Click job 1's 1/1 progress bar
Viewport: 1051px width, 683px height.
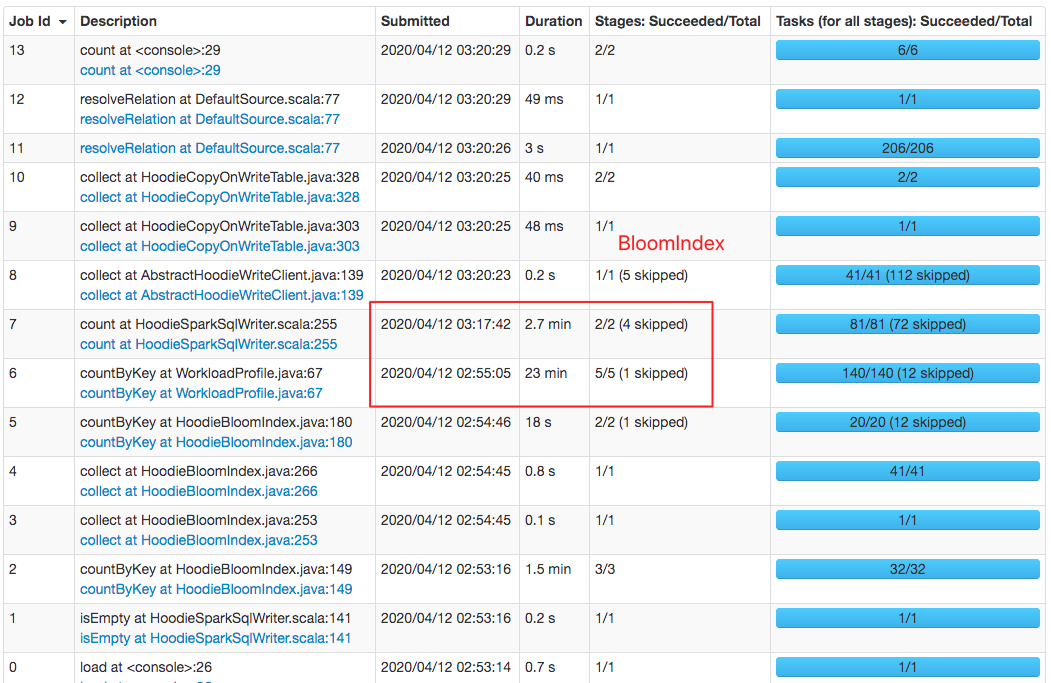click(908, 618)
